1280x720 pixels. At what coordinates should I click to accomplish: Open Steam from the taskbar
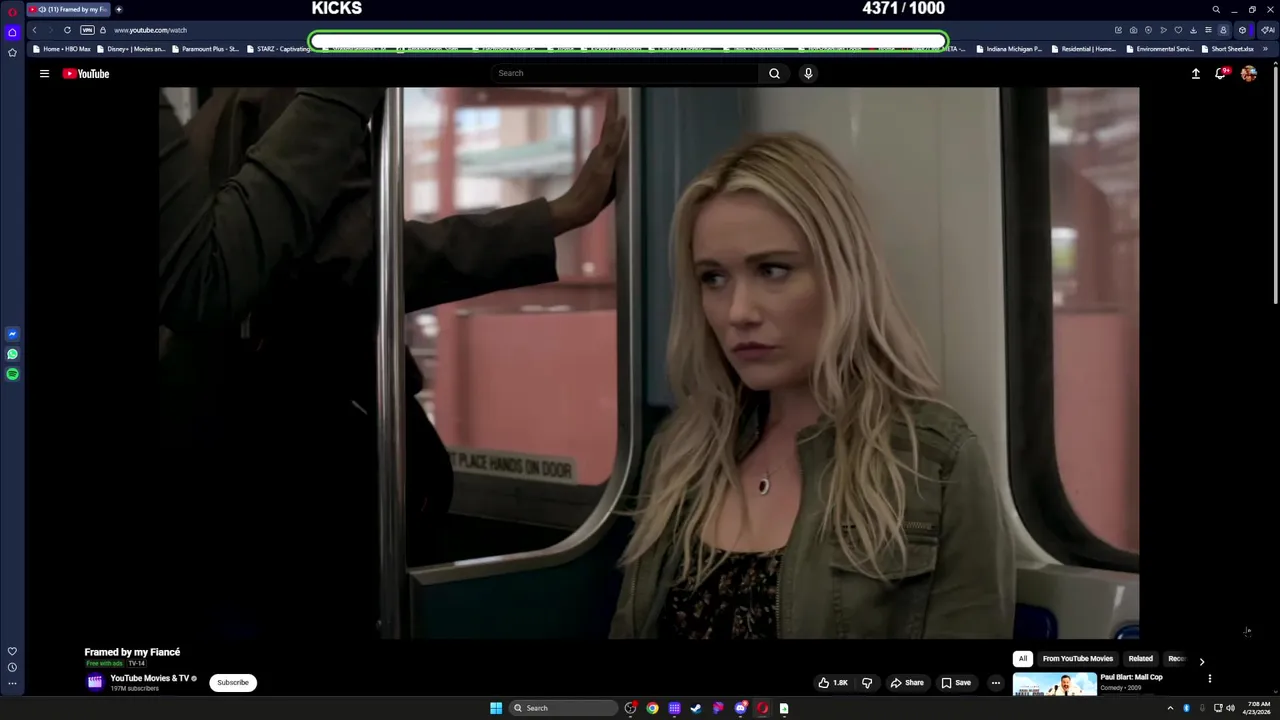pos(696,708)
